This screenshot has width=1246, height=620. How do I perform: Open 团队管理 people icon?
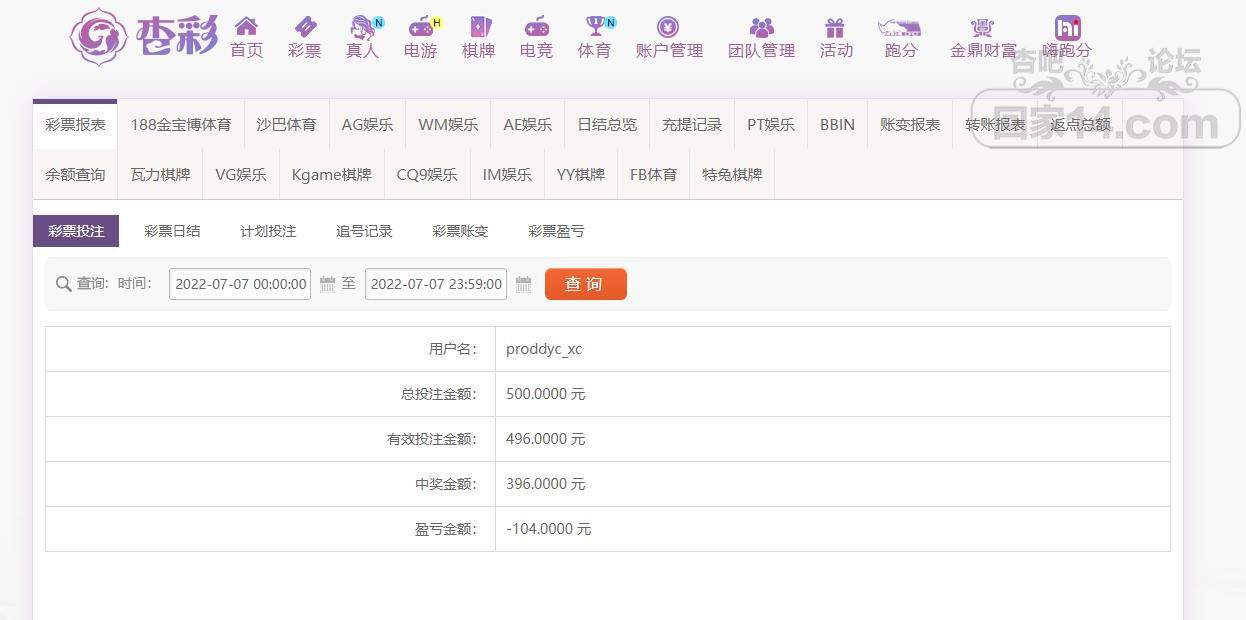coord(761,27)
